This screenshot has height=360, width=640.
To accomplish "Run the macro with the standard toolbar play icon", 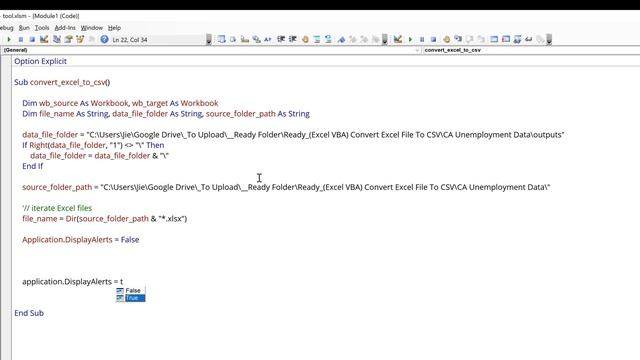I will pos(9,40).
